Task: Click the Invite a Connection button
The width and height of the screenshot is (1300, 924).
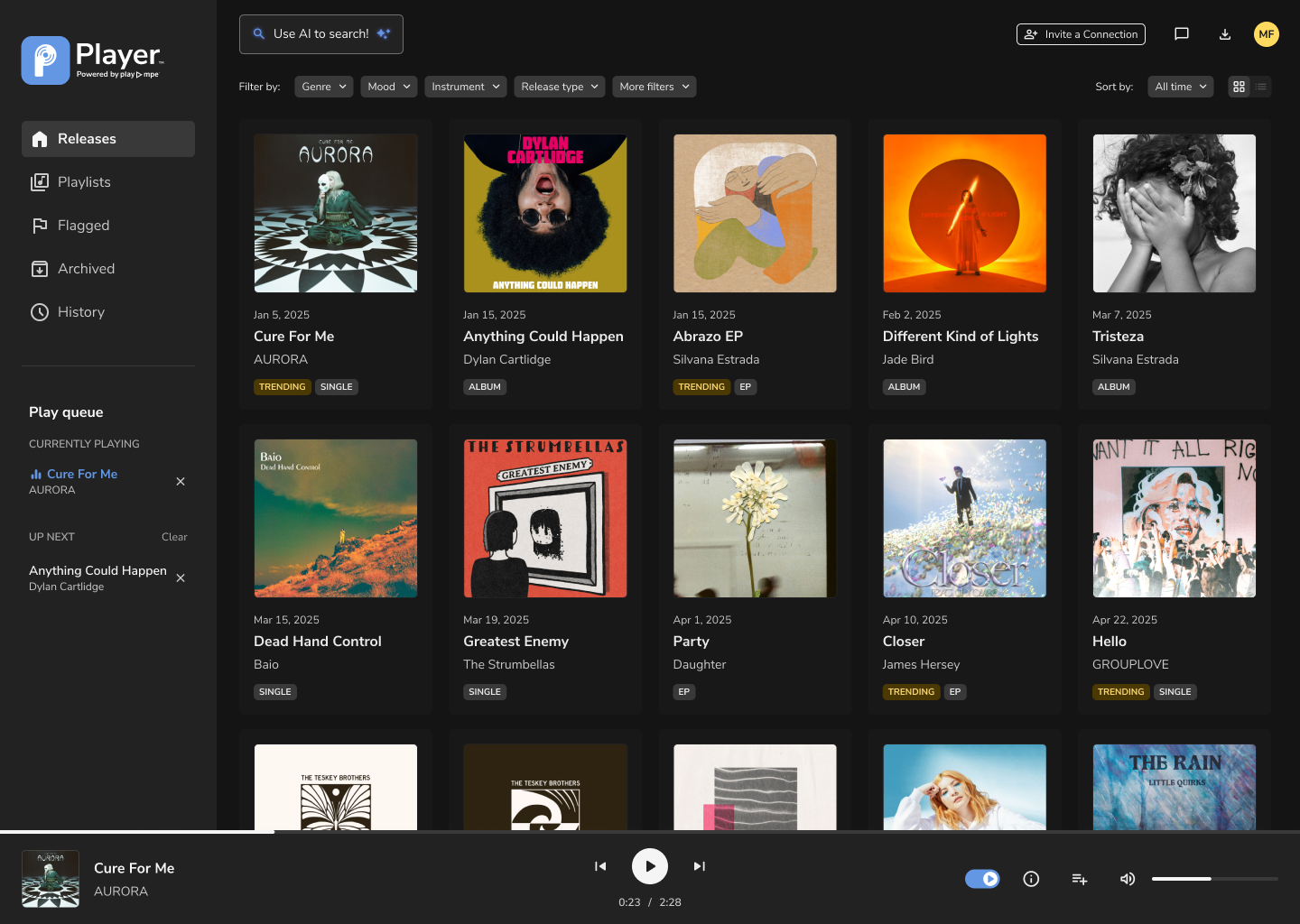Action: [1081, 34]
